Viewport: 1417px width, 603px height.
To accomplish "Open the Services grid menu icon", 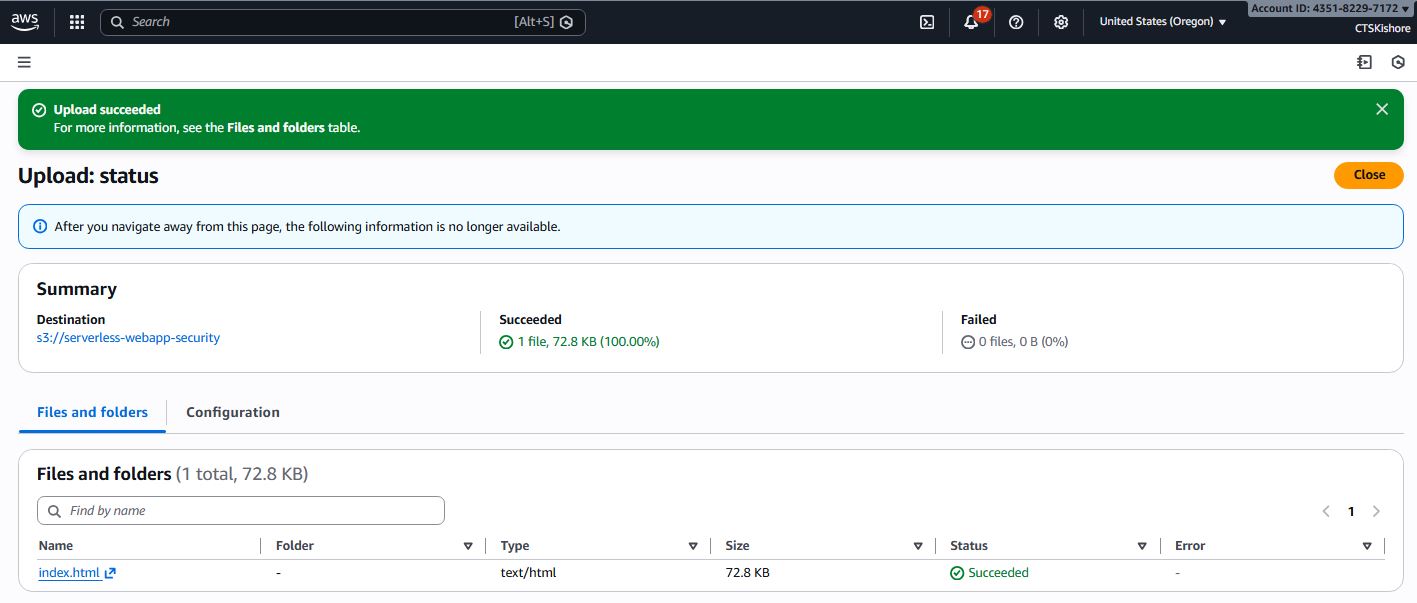I will [x=77, y=22].
